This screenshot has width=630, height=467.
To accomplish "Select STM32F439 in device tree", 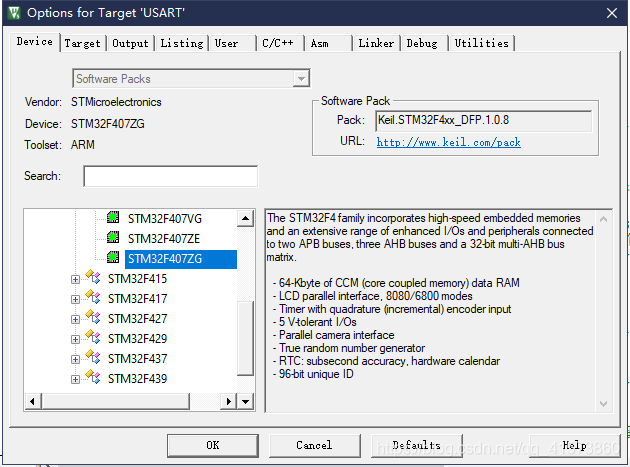I will [x=137, y=379].
